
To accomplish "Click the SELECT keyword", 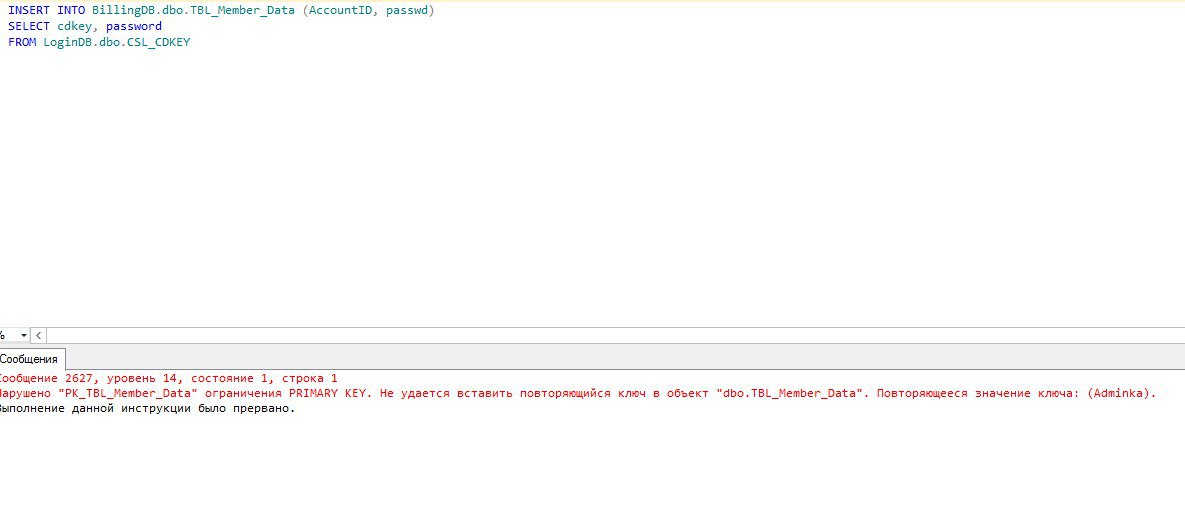I will 29,26.
